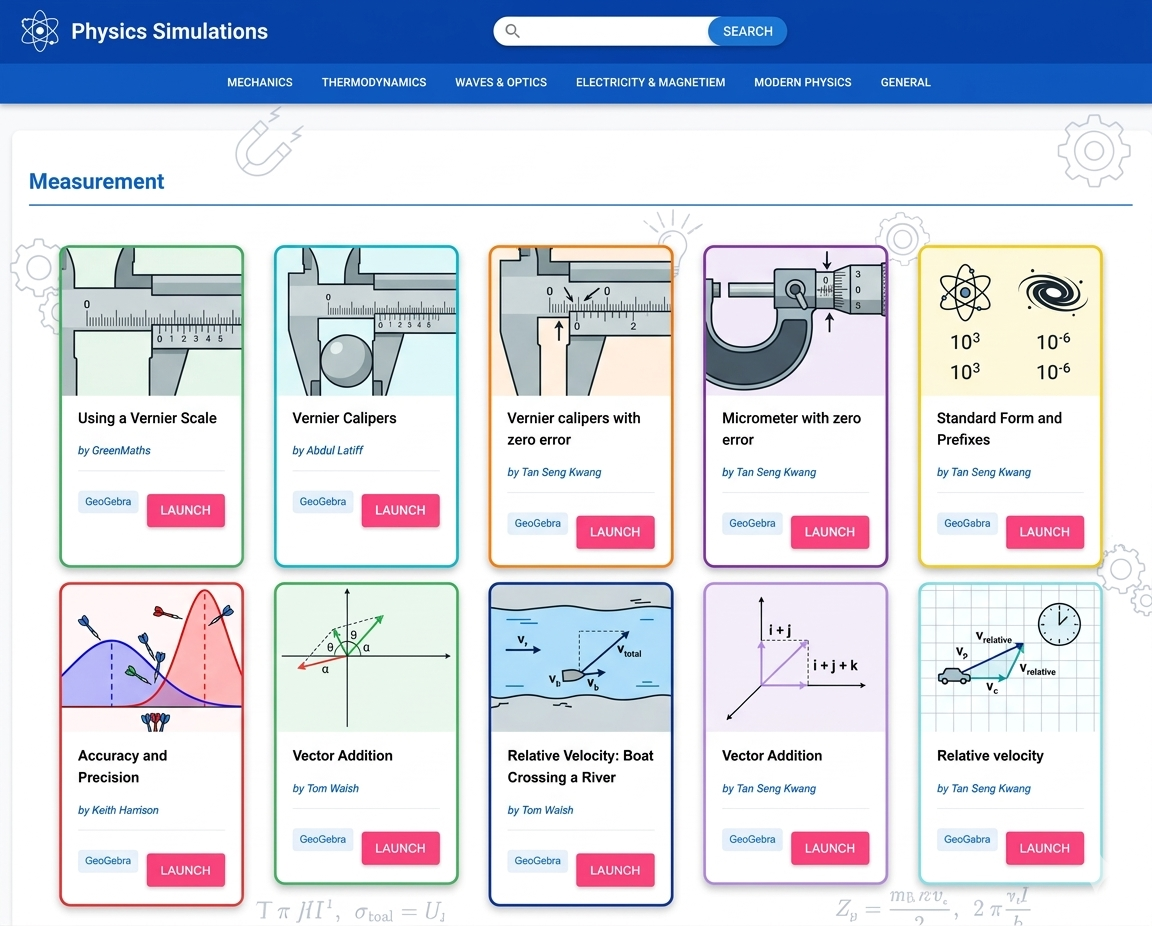Launch the Relative velocity simulation by Tan Seng Kwang
The image size is (1152, 926).
pyautogui.click(x=1044, y=848)
